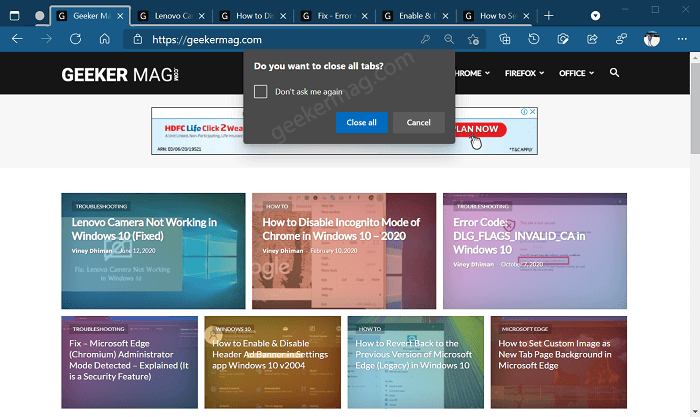Open Settings and more ellipsis menu
The width and height of the screenshot is (700, 417).
point(682,39)
